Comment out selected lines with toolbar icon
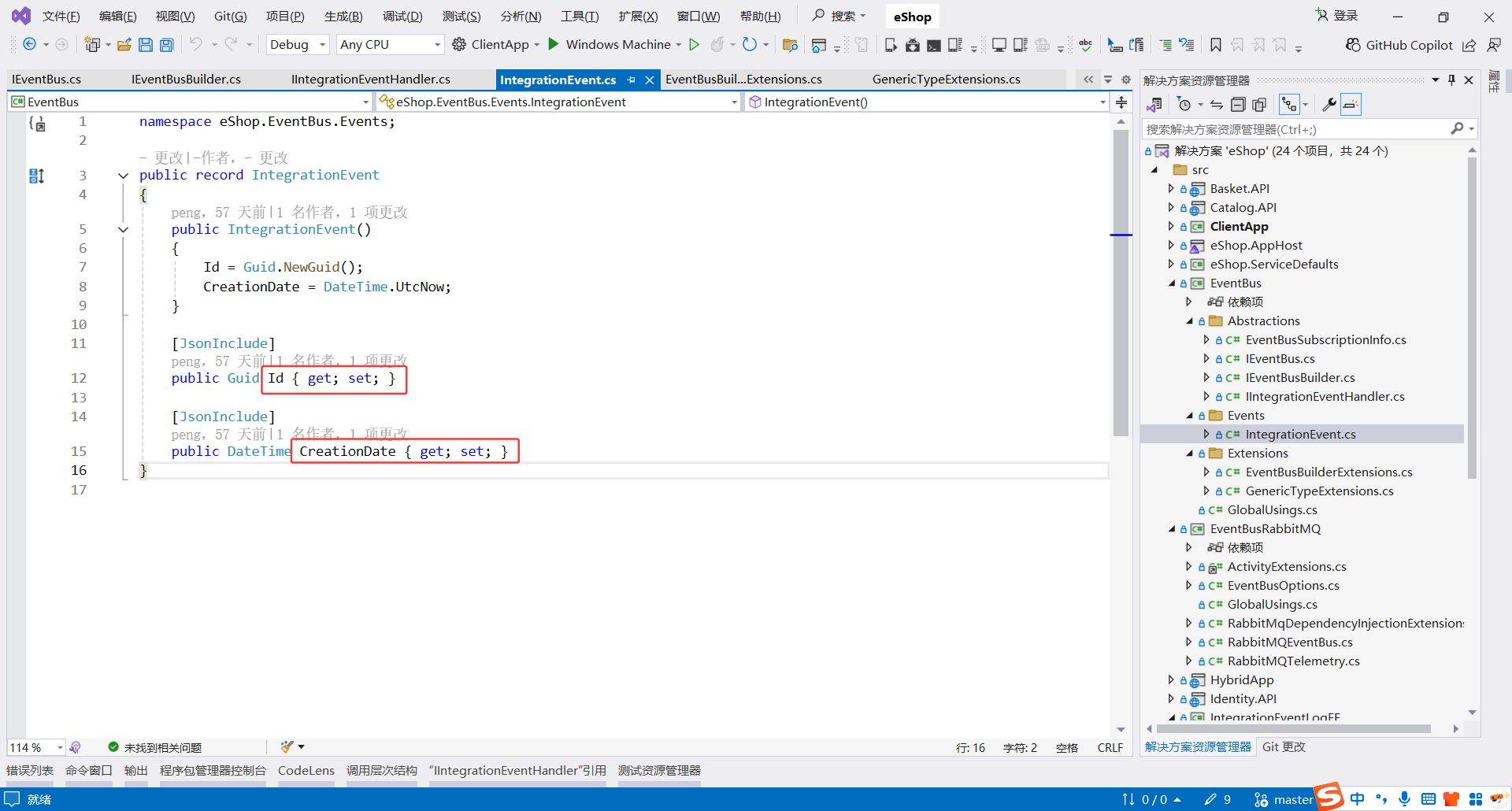The width and height of the screenshot is (1512, 811). tap(1165, 45)
